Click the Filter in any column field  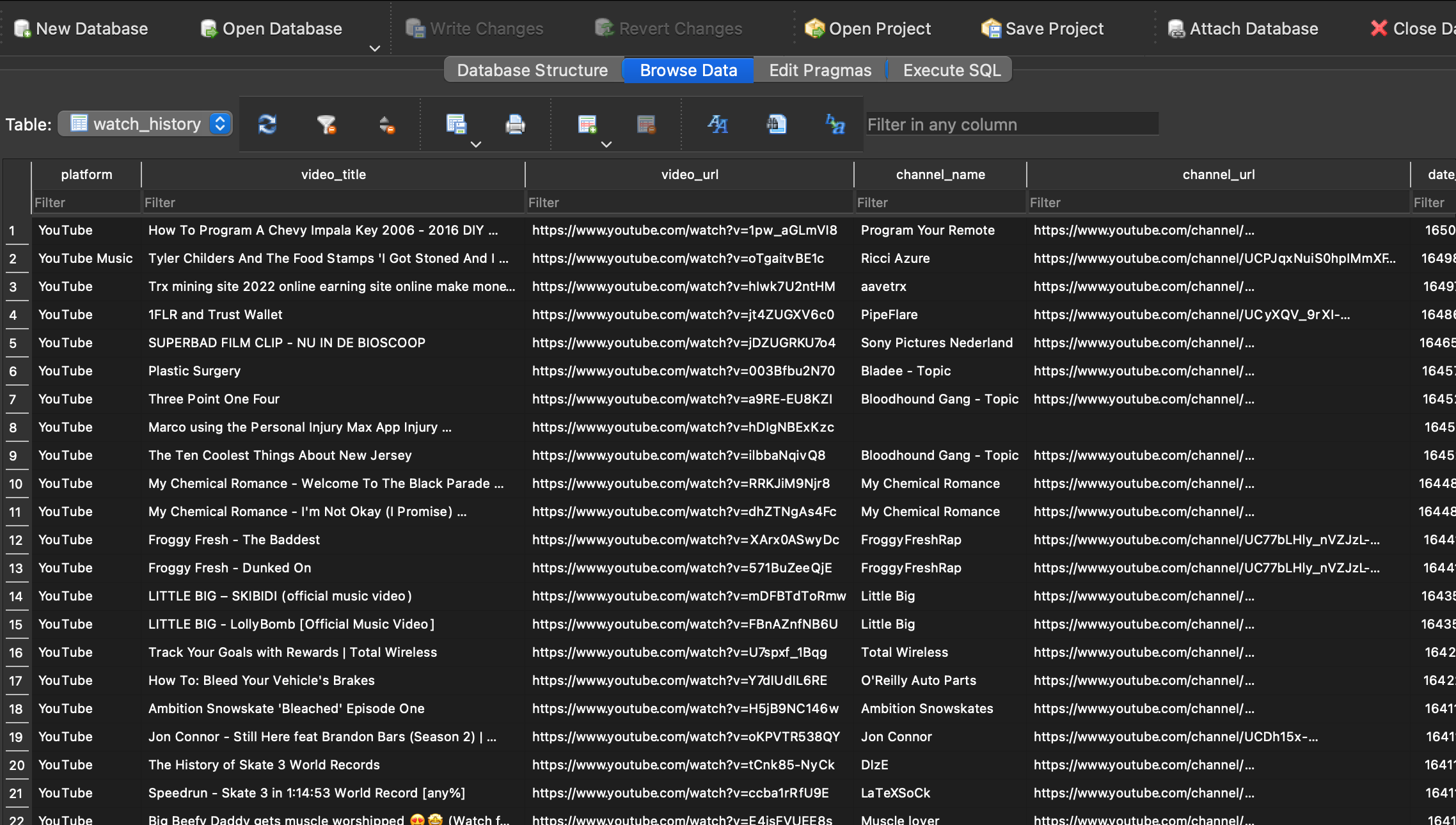[x=1011, y=124]
